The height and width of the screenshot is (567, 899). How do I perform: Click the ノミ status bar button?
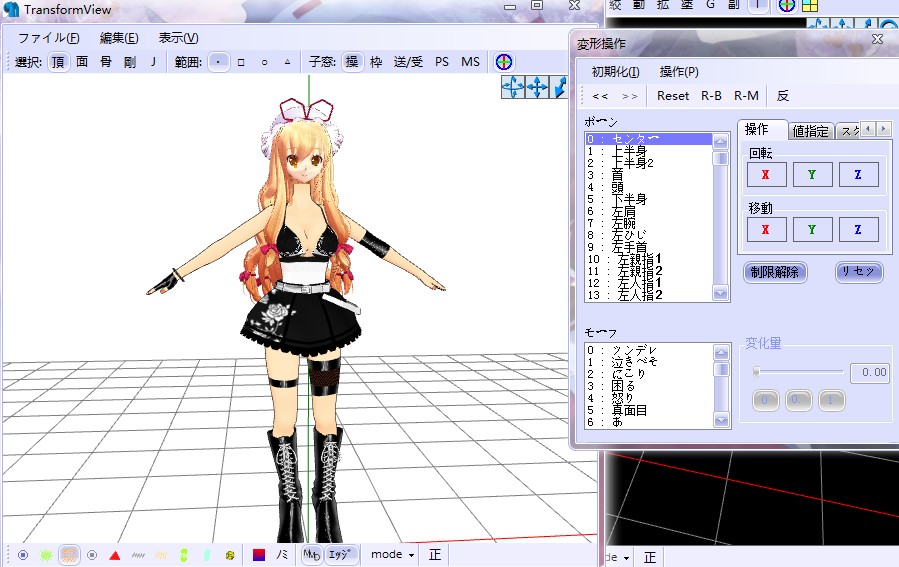click(282, 555)
